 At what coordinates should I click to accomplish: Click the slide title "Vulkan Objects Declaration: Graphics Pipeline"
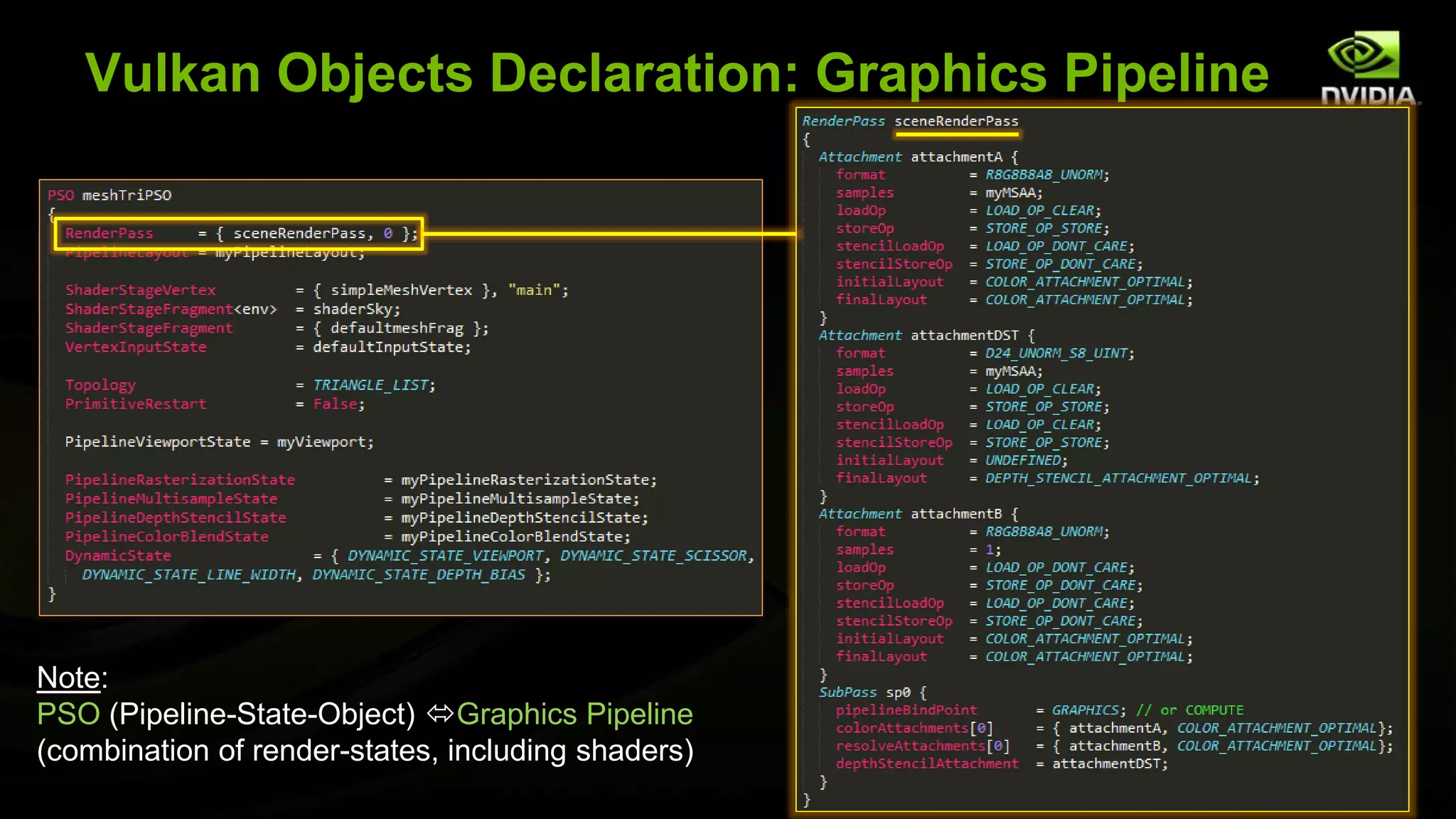point(677,73)
